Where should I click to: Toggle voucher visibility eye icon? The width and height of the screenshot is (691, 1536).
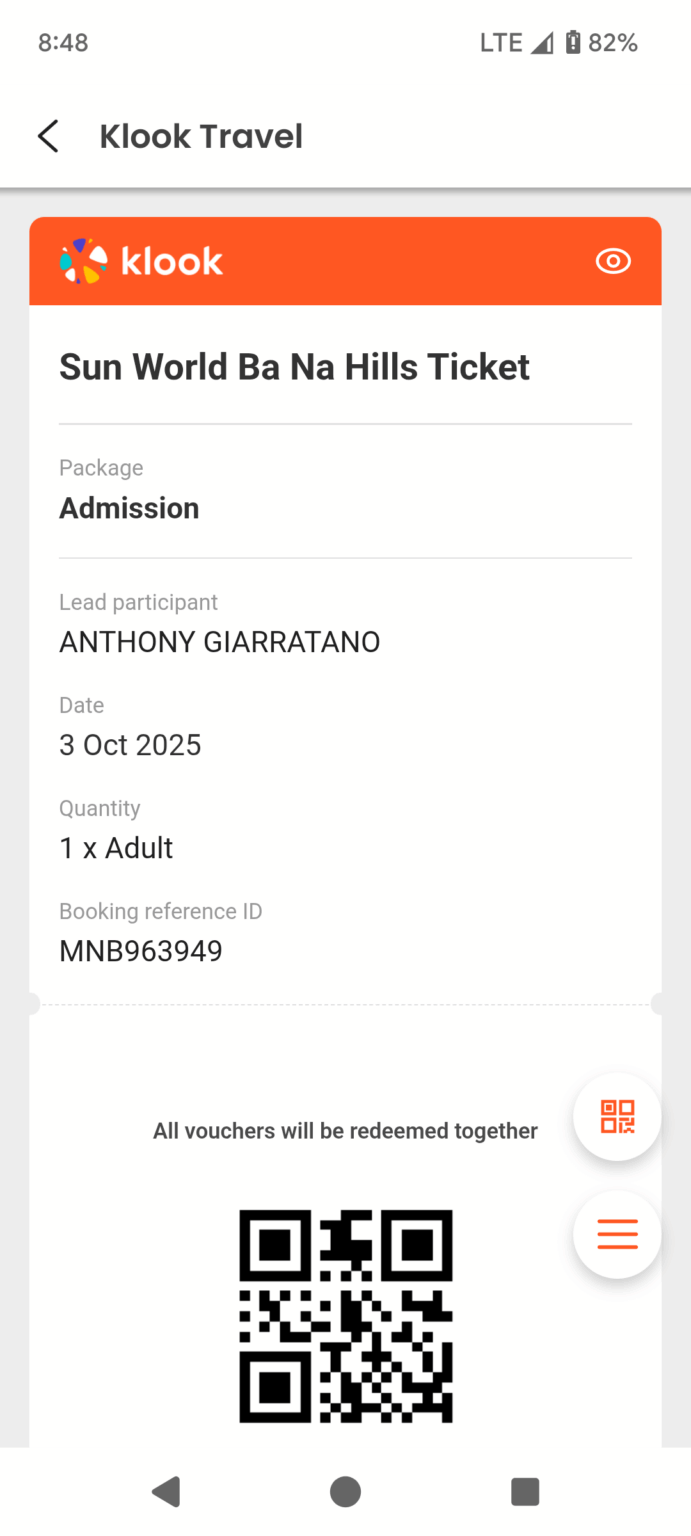[613, 261]
